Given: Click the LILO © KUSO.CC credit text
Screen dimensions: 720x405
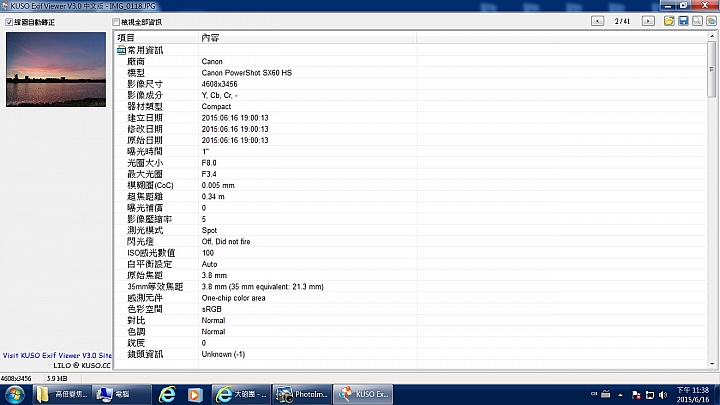Looking at the screenshot, I should pyautogui.click(x=82, y=366).
